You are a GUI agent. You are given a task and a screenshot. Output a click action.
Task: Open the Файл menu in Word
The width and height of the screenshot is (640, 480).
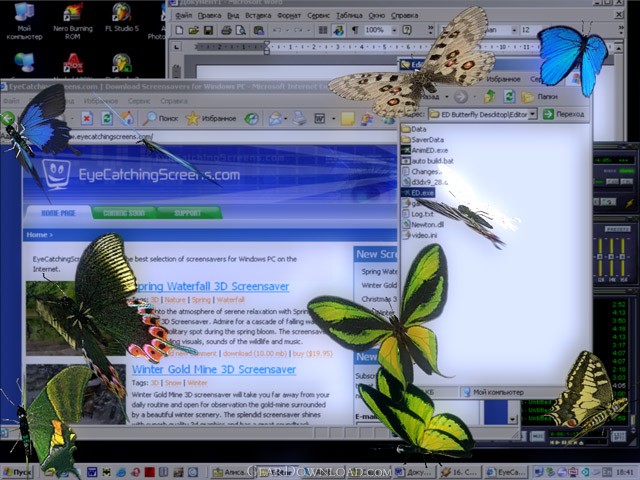184,16
